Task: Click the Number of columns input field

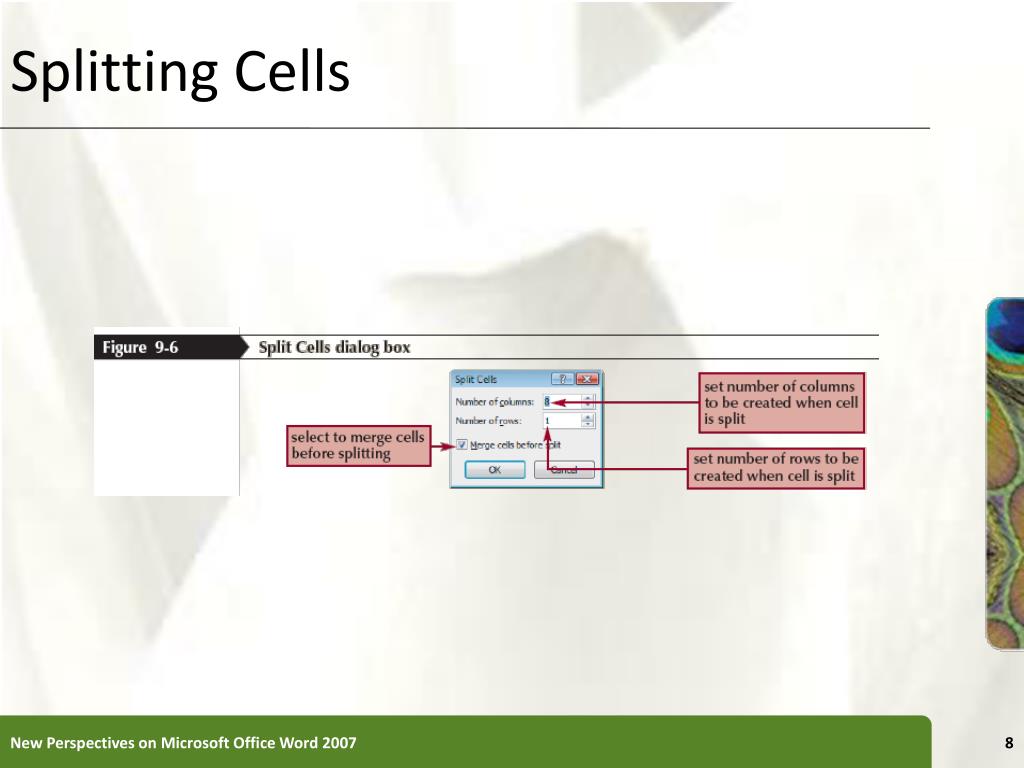Action: click(x=562, y=402)
